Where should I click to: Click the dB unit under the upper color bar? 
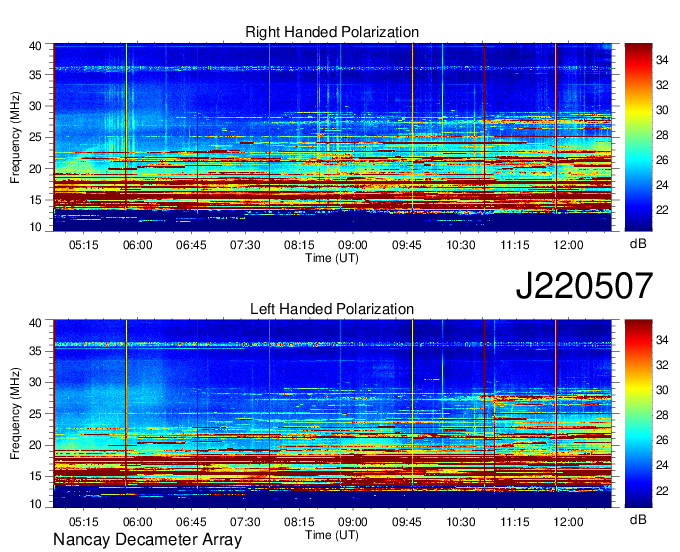click(x=638, y=244)
